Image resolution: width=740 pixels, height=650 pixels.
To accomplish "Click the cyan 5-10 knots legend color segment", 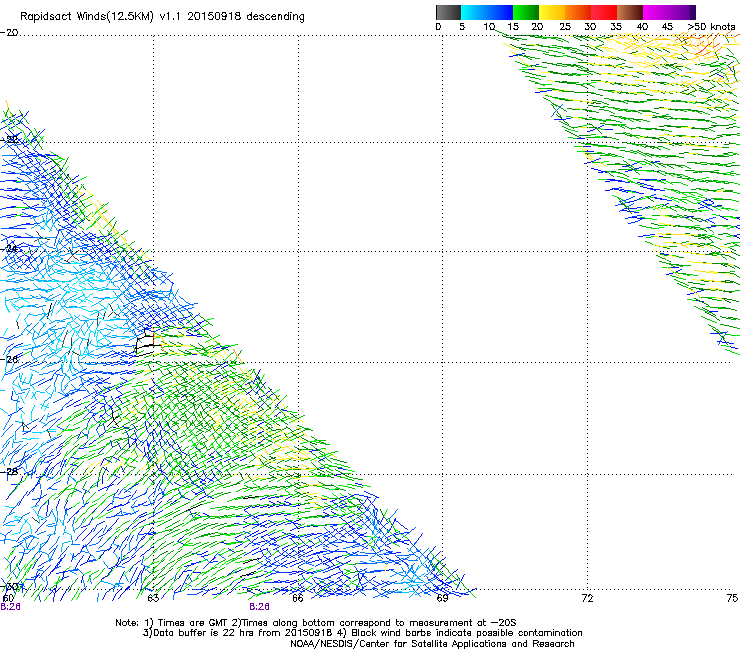I will 474,12.
